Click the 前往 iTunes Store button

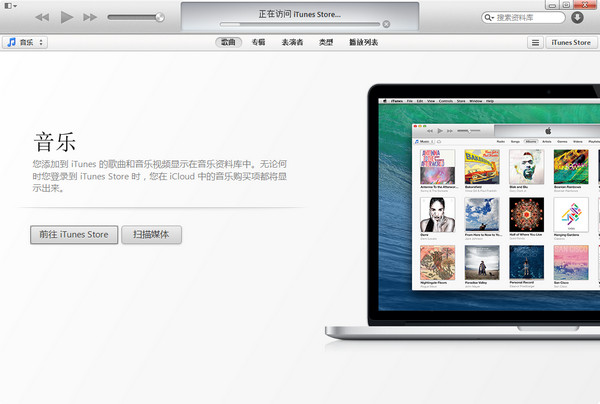pyautogui.click(x=74, y=235)
